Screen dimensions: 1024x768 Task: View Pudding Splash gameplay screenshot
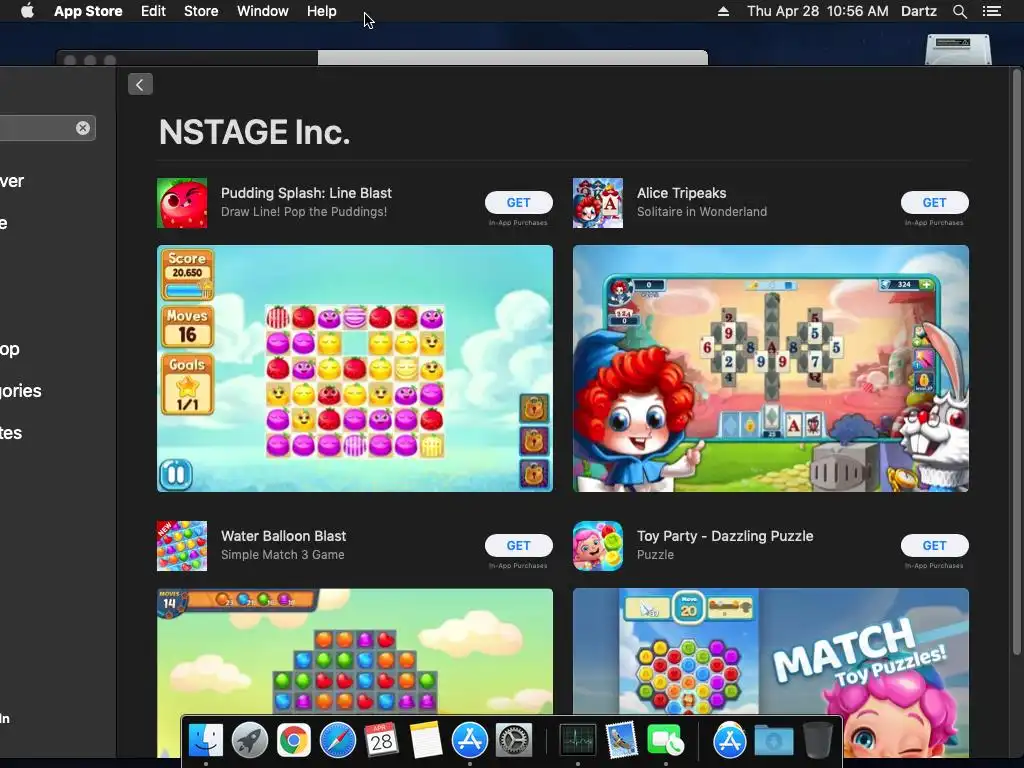click(x=355, y=368)
